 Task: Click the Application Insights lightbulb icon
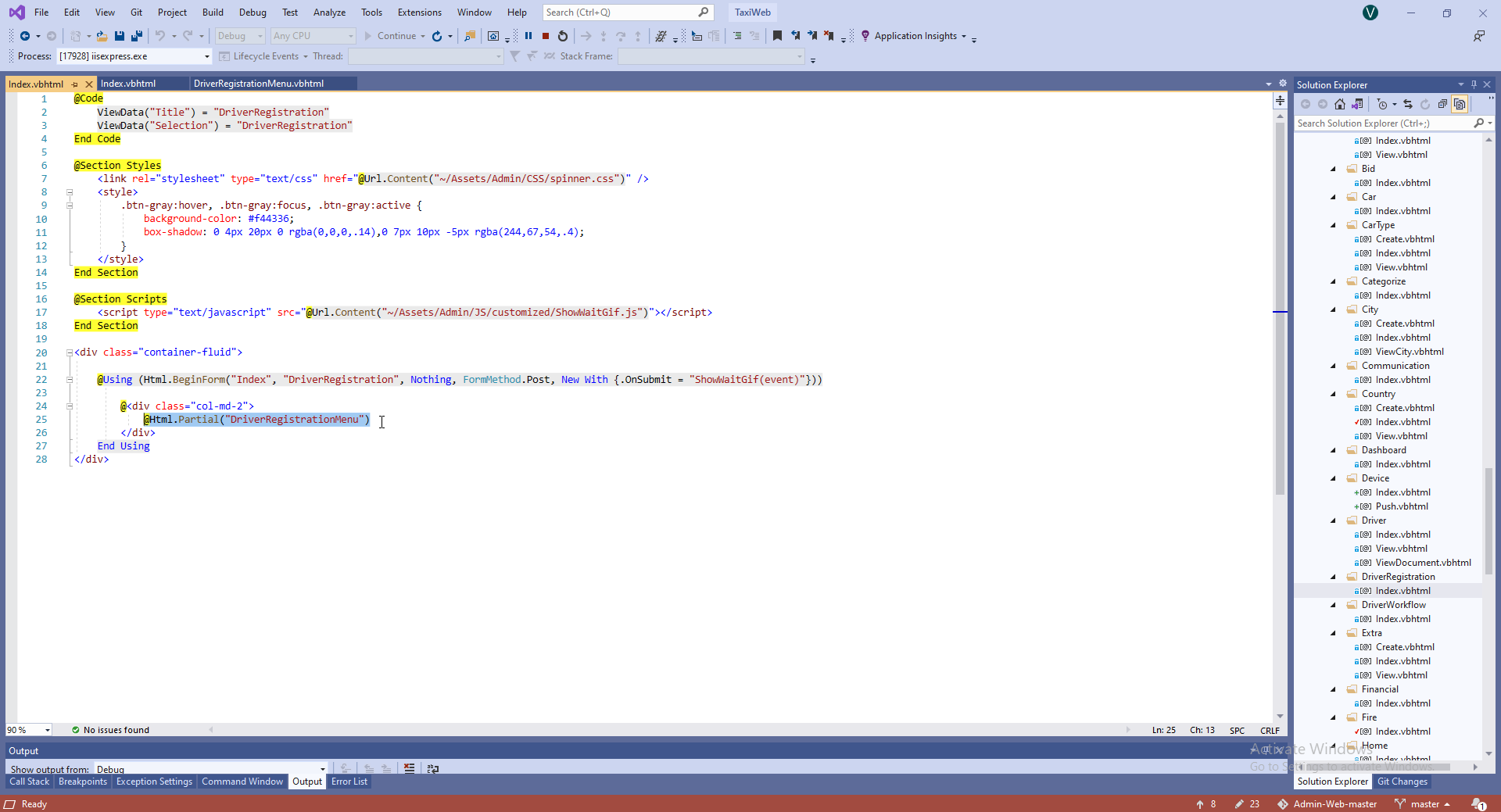(865, 36)
